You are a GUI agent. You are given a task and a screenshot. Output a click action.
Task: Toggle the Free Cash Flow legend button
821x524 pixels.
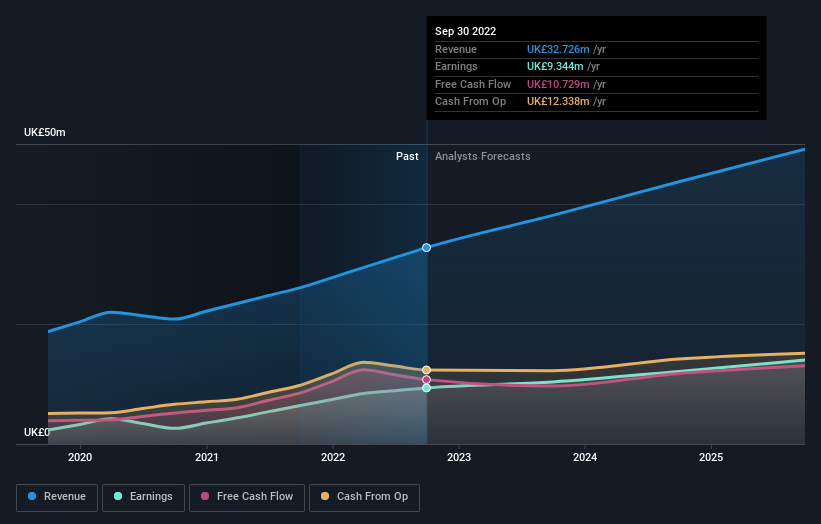pos(247,497)
